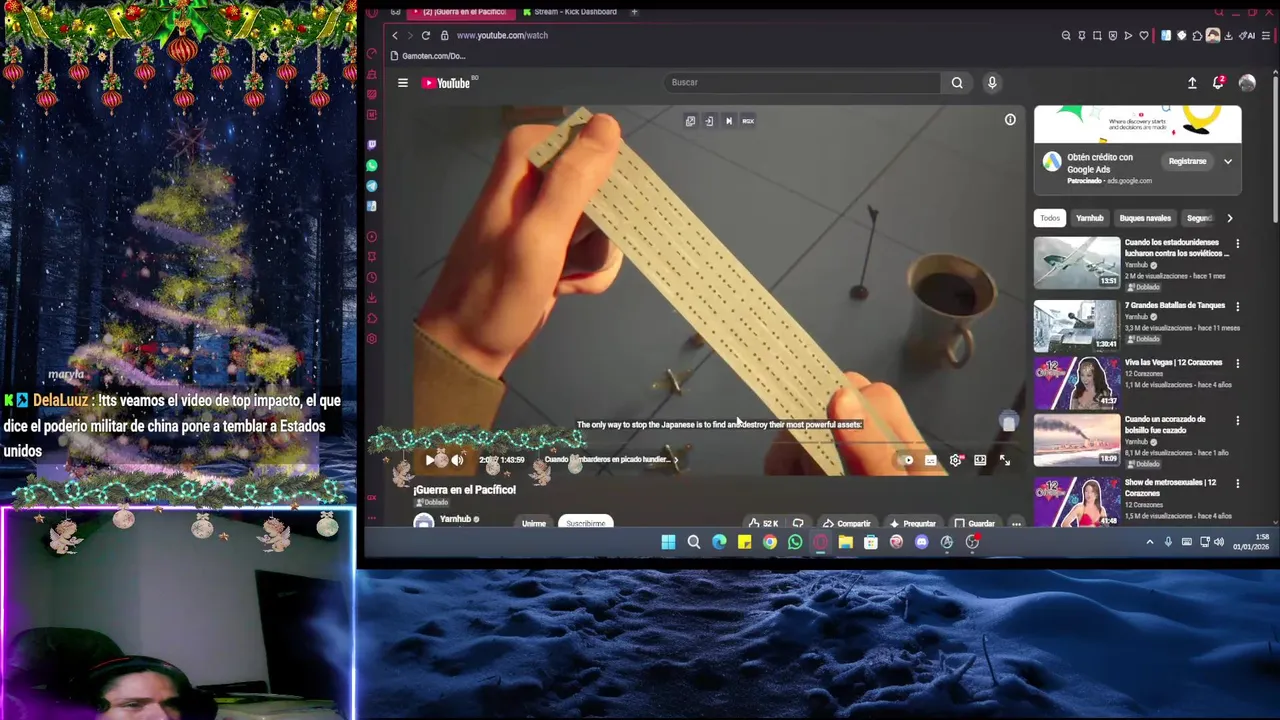This screenshot has width=1280, height=720.
Task: Expand the chapter title 'Cuando bombarderos en picado'
Action: coord(611,460)
